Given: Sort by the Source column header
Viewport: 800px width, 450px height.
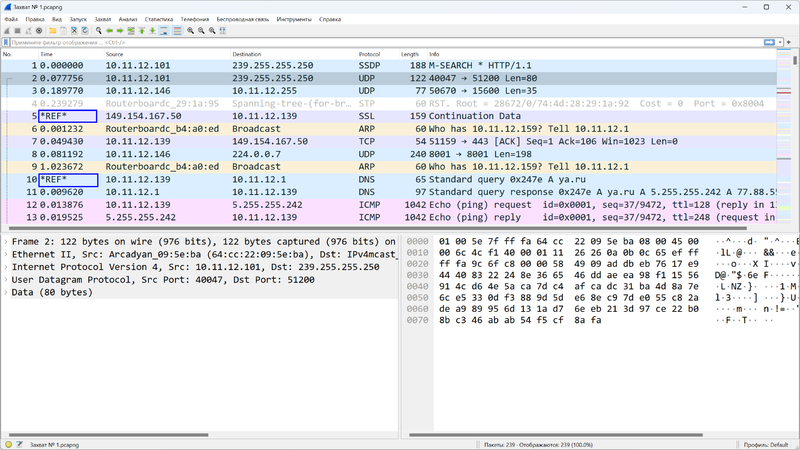Looking at the screenshot, I should pyautogui.click(x=167, y=54).
